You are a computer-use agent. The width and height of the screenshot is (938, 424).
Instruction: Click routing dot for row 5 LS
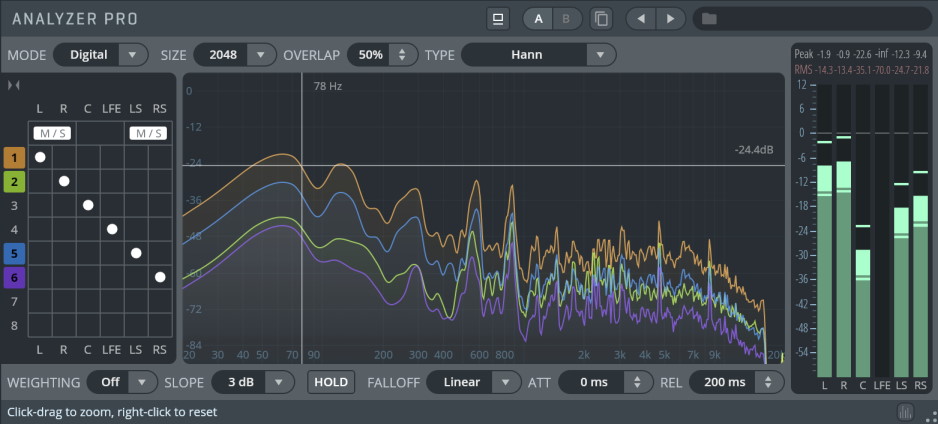pos(136,253)
